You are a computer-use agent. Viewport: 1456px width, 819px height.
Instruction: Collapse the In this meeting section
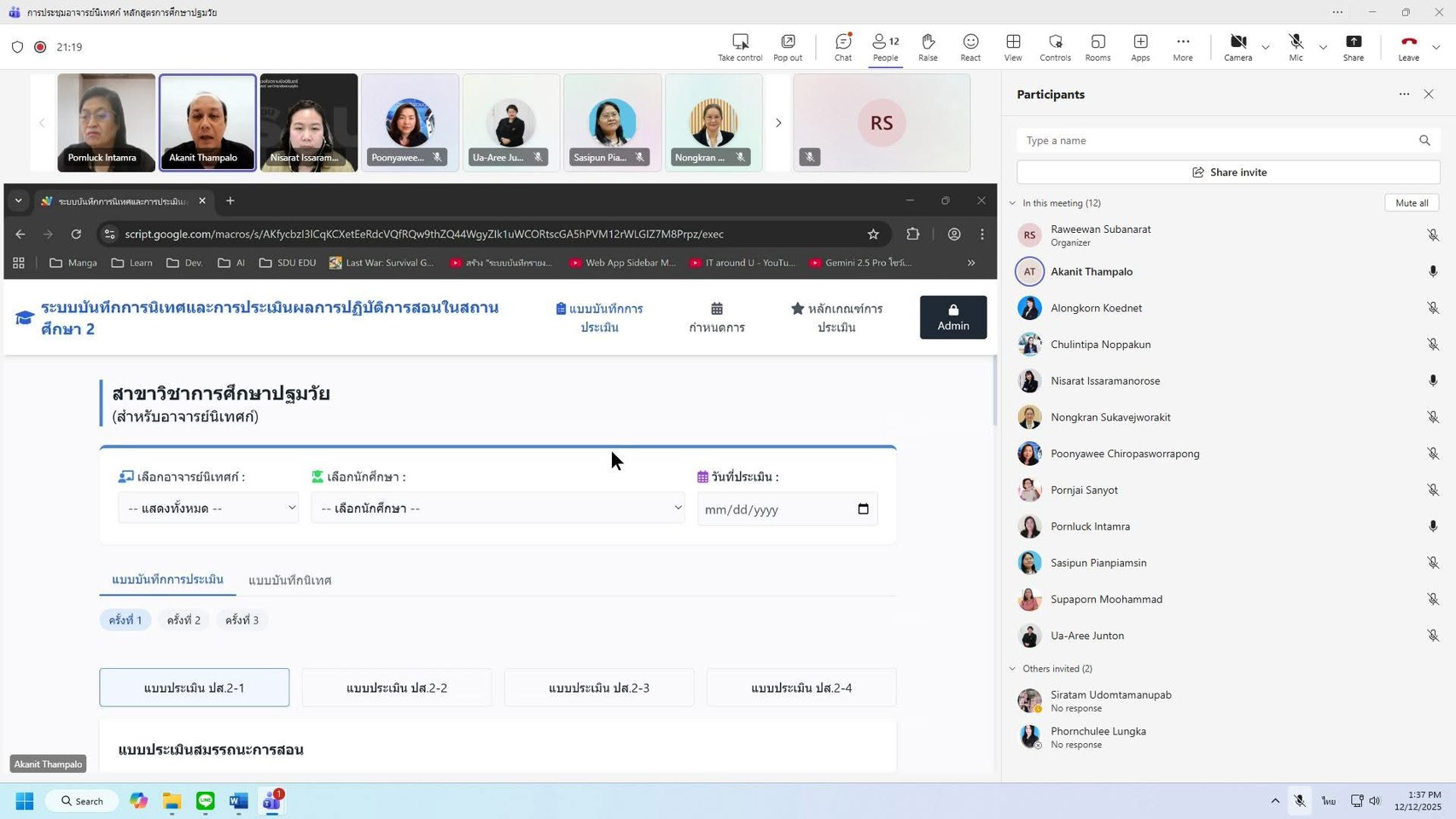[x=1013, y=203]
